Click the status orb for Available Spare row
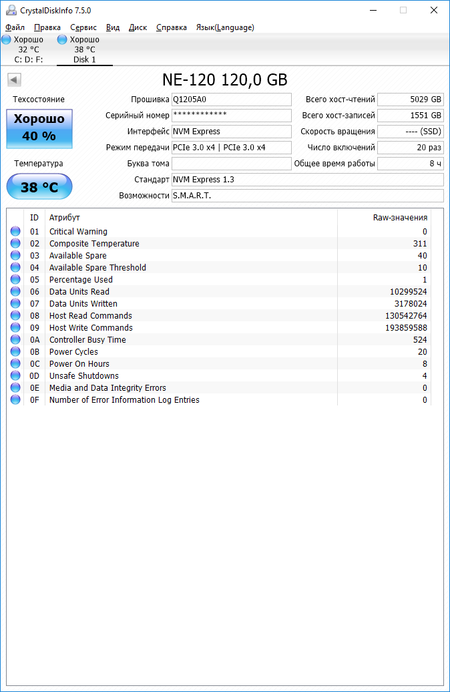Screen dimensions: 450x692 point(15,255)
